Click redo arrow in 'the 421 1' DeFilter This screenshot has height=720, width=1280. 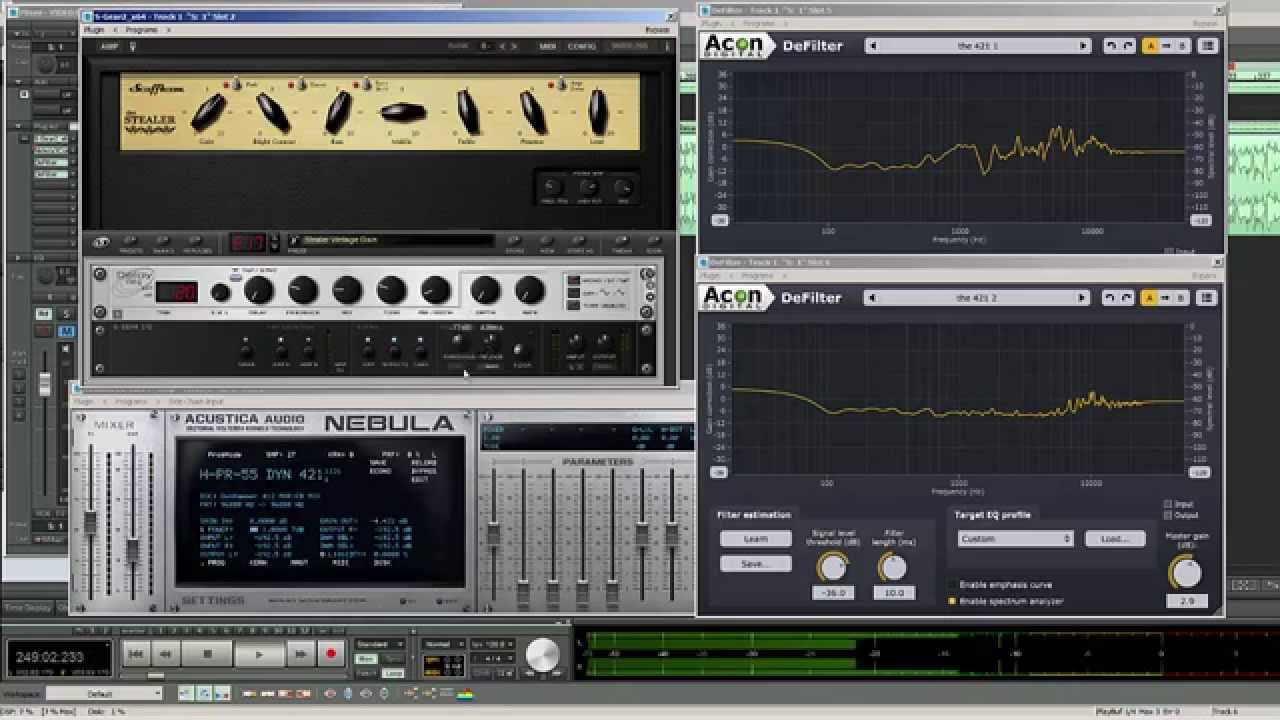pyautogui.click(x=1127, y=46)
